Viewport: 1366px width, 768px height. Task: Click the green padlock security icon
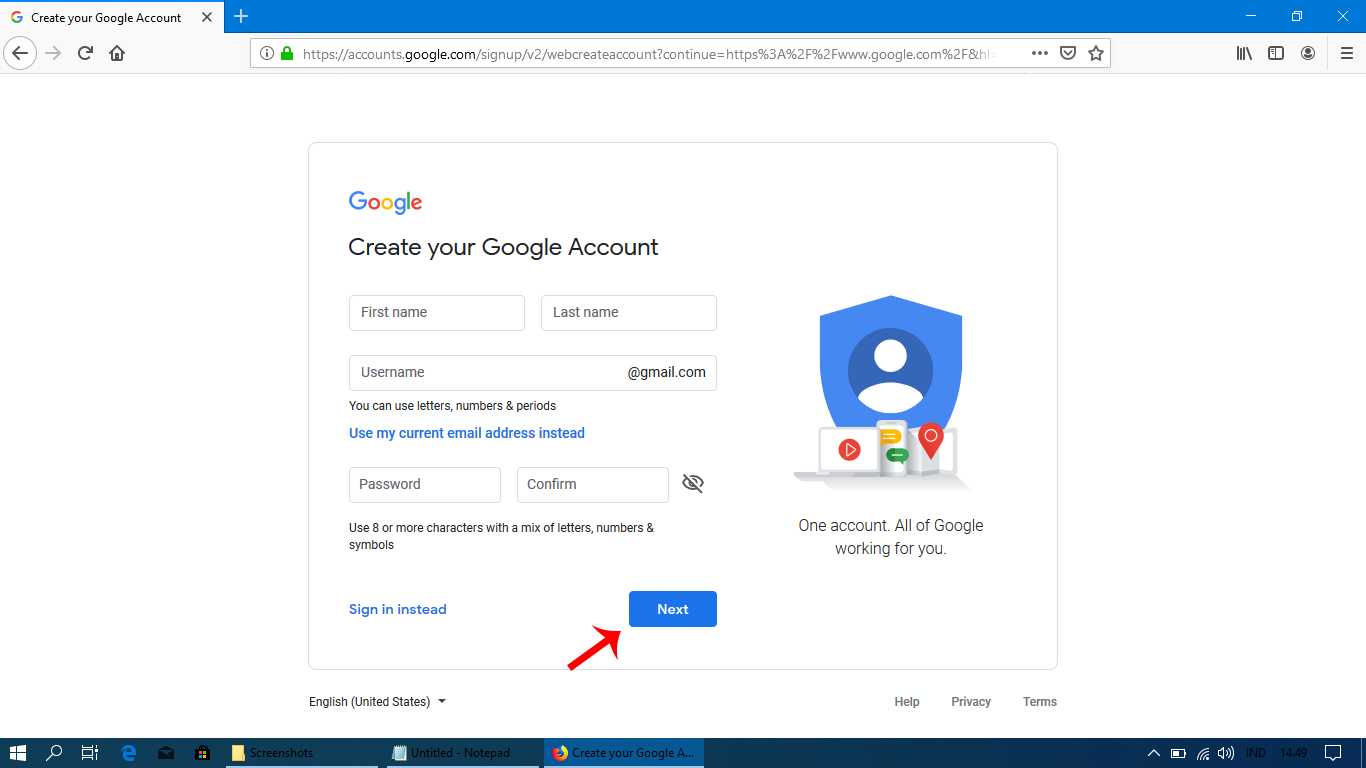point(287,54)
